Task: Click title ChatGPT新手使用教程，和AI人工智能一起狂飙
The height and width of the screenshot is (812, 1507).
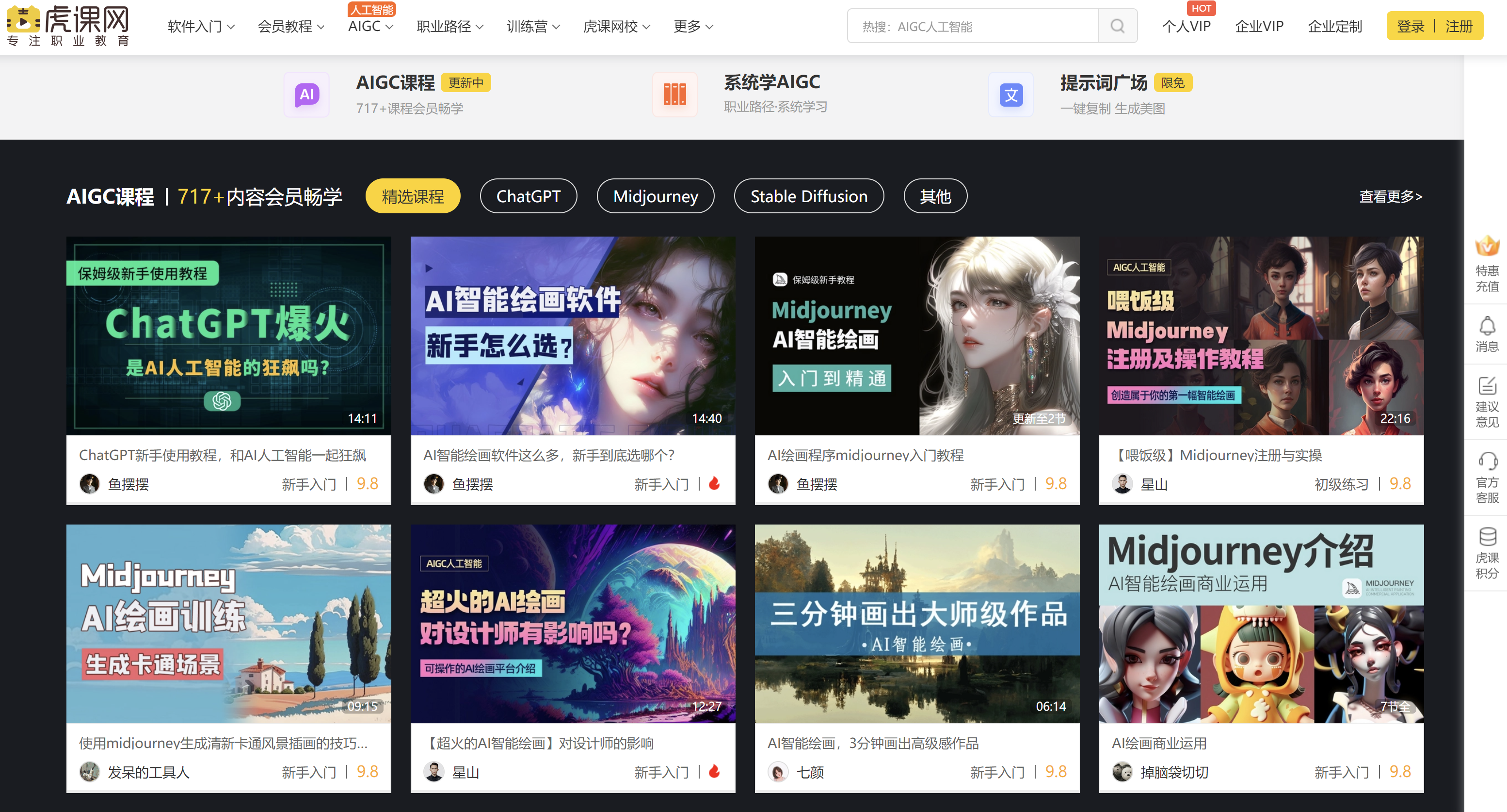Action: (x=222, y=455)
